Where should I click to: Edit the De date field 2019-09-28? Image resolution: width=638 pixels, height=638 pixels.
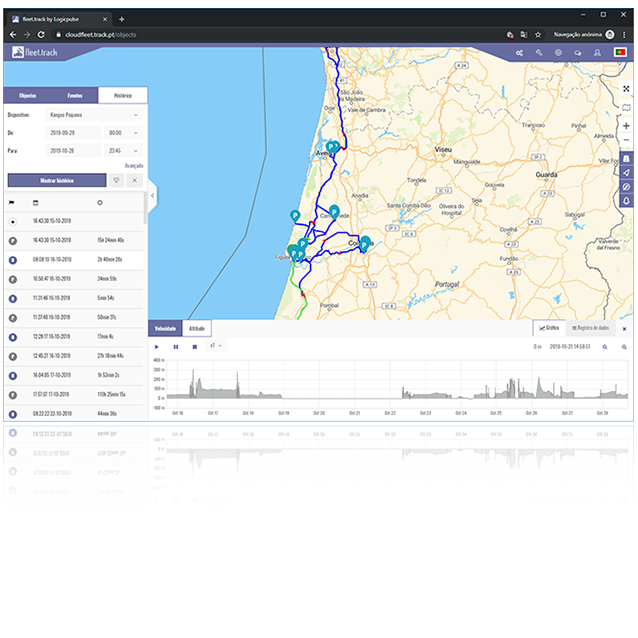pyautogui.click(x=73, y=133)
